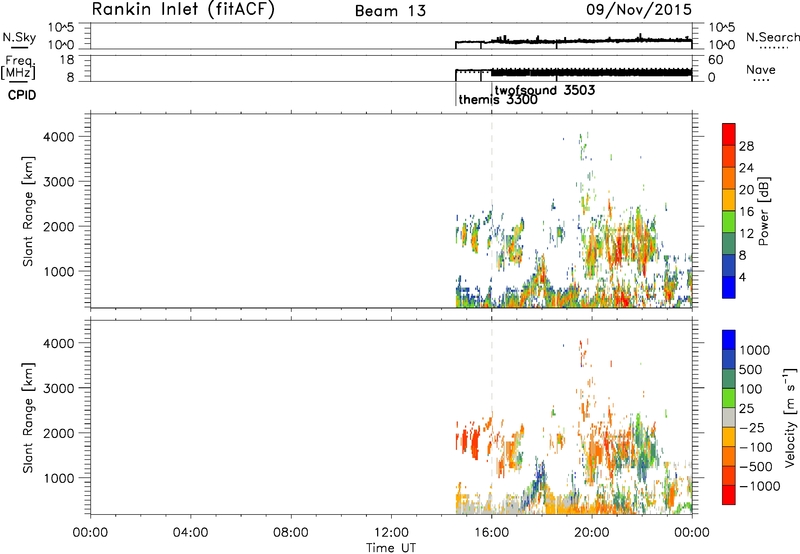This screenshot has width=800, height=554.
Task: Click the 'Power [dB]' colorbar label
Action: (763, 211)
